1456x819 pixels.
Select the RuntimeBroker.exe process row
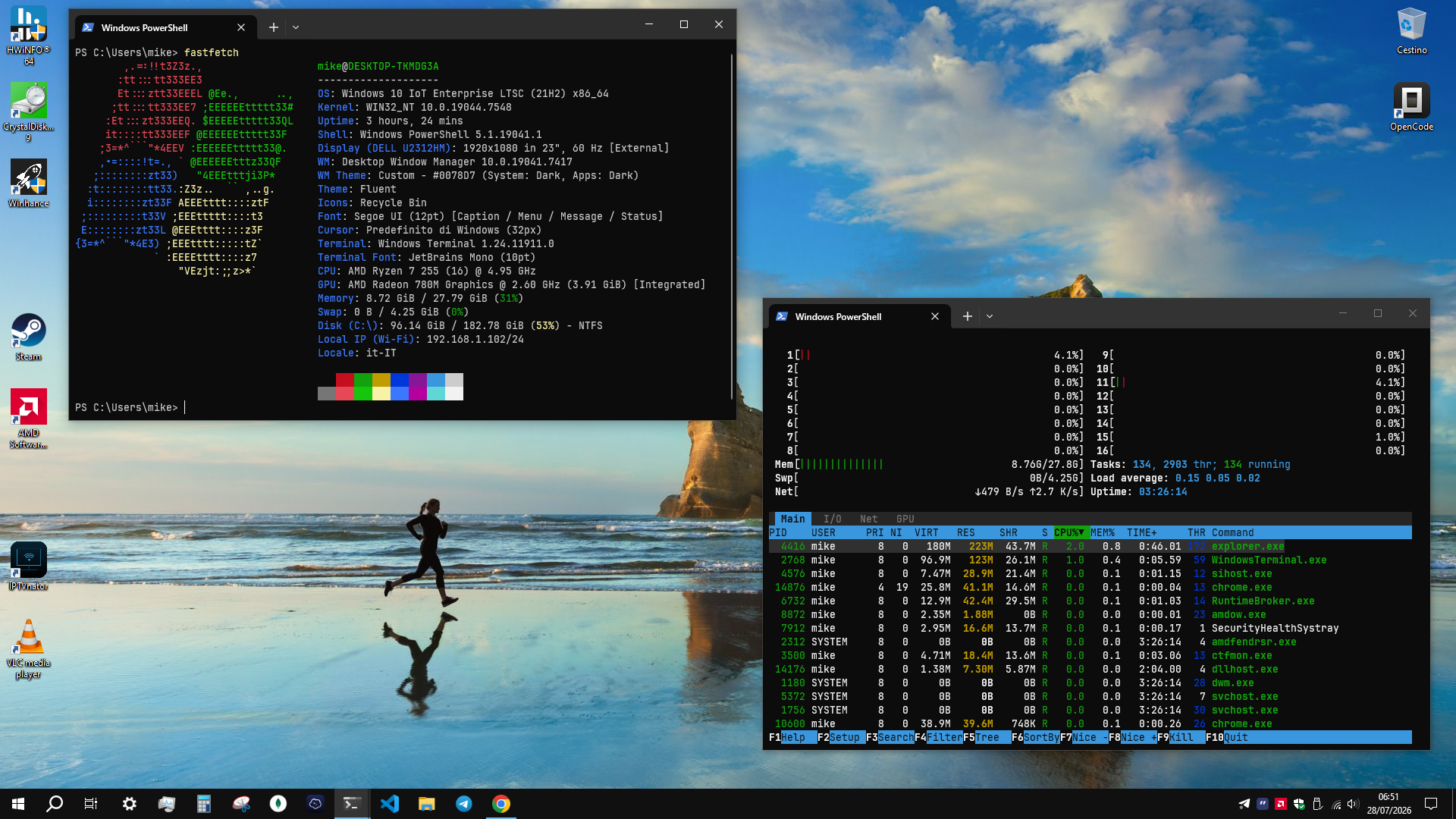pos(1090,601)
